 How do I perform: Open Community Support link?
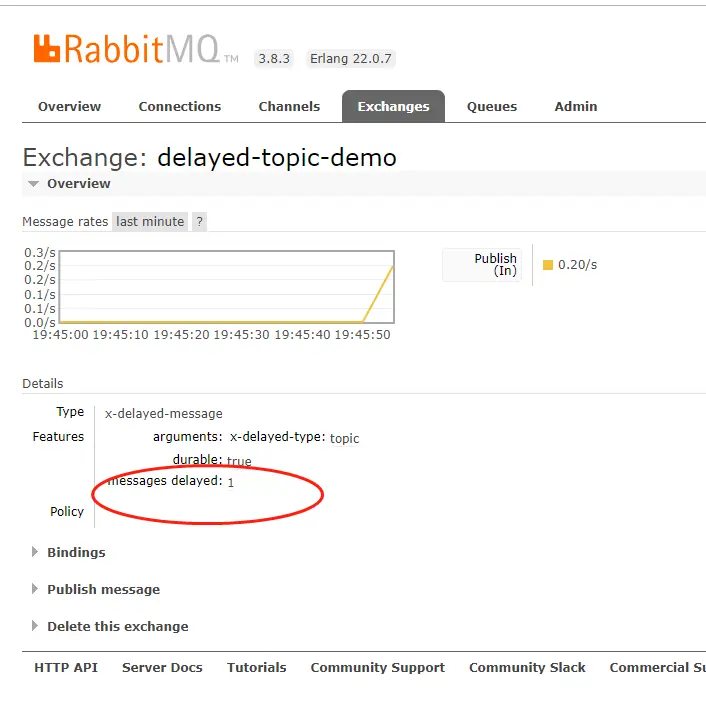378,667
